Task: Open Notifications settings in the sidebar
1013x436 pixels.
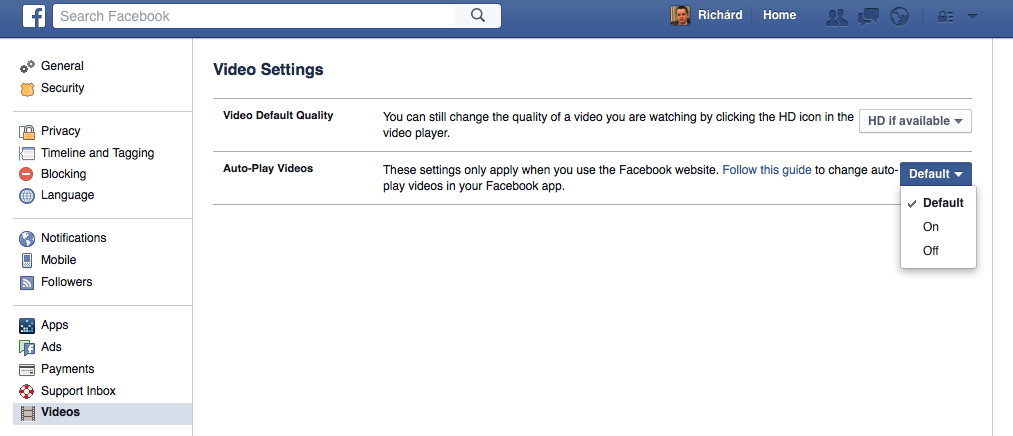Action: tap(73, 238)
